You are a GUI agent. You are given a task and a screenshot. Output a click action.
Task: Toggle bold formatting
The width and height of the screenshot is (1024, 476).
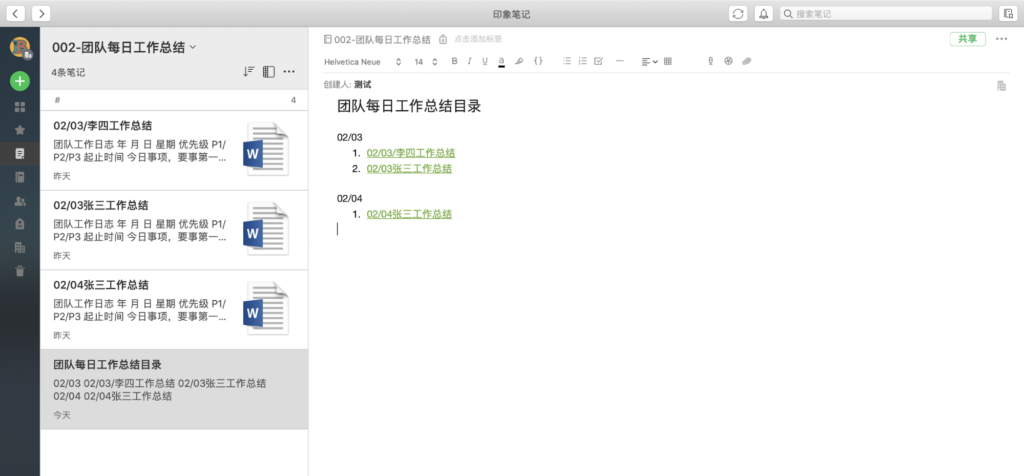coord(454,61)
